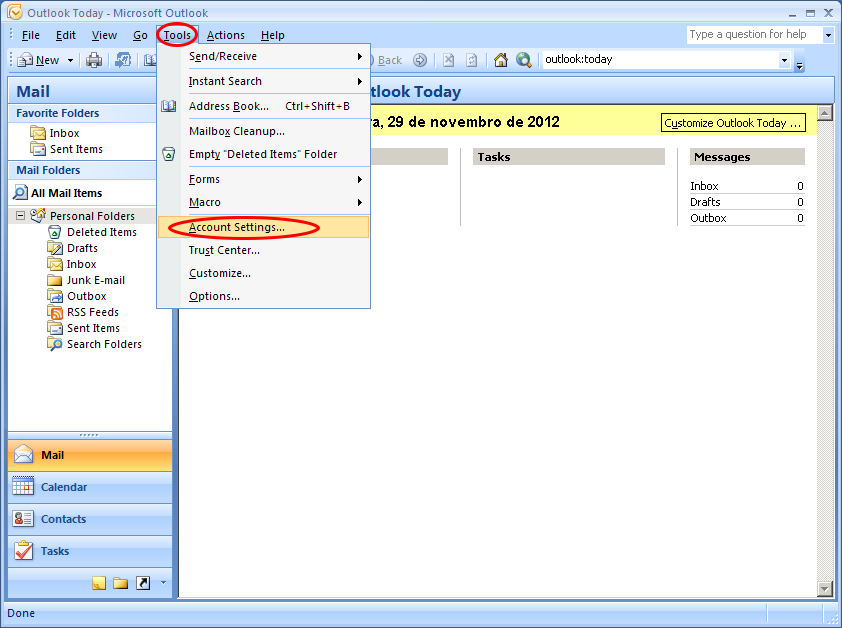Click the RSS Feeds folder icon
Viewport: 842px width, 628px height.
tap(55, 312)
